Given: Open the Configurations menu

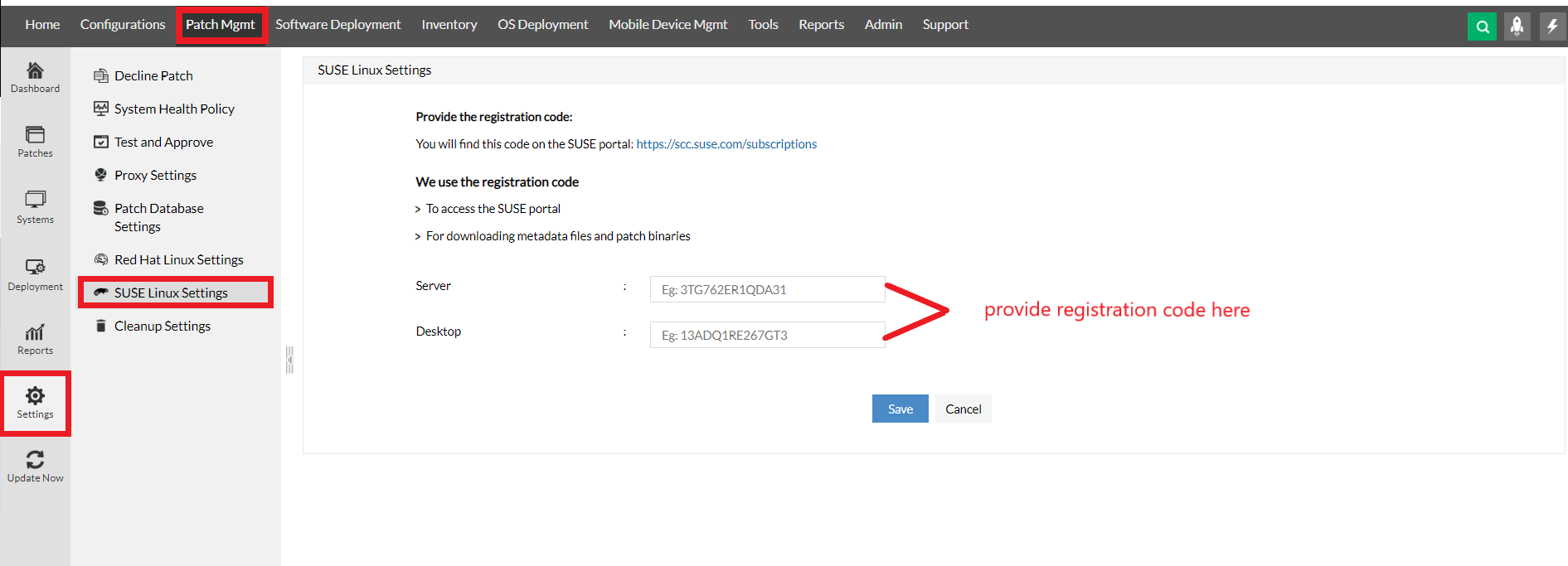Looking at the screenshot, I should point(123,25).
